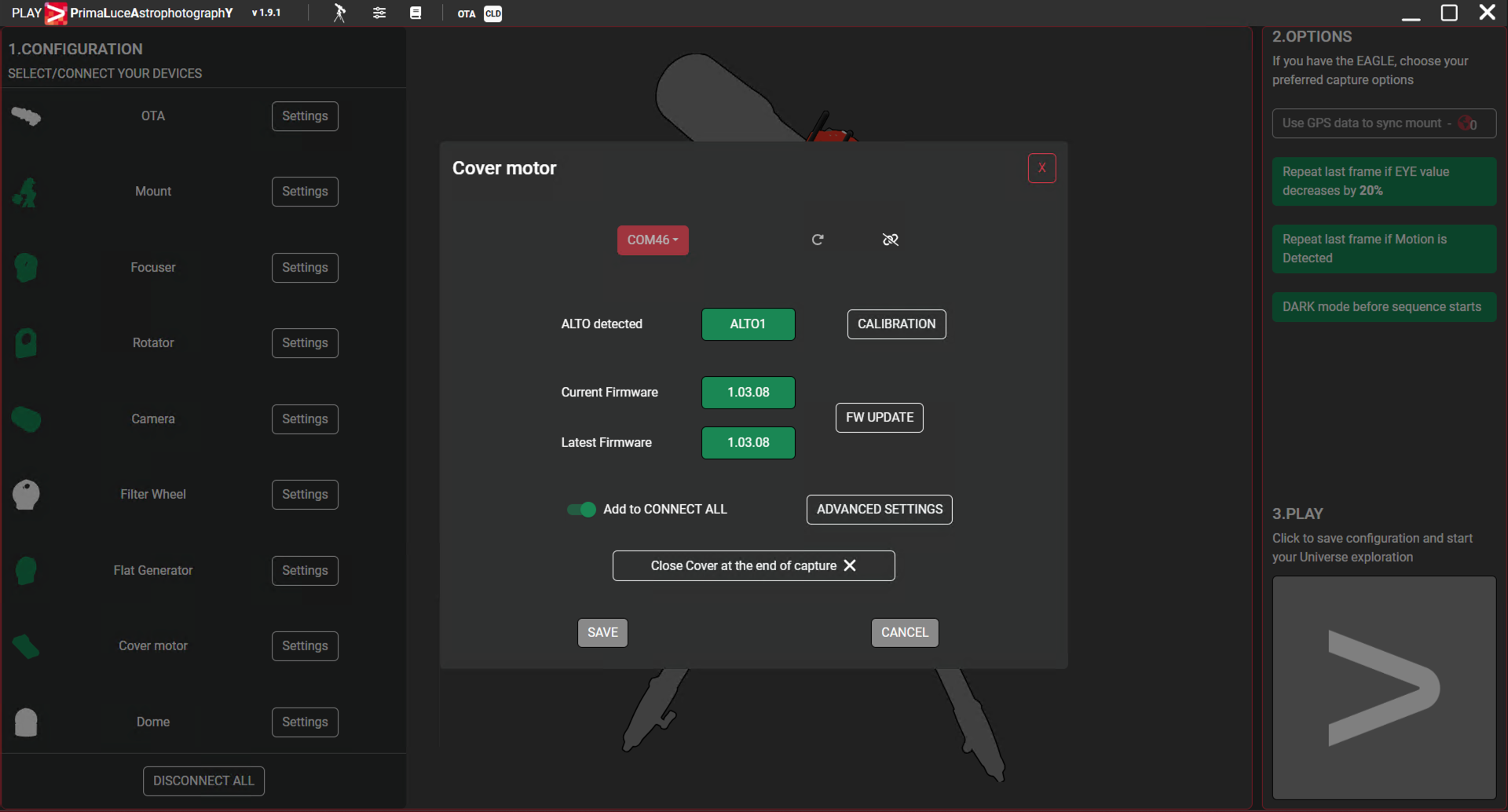Image resolution: width=1508 pixels, height=812 pixels.
Task: Click the telescope mount icon in top toolbar
Action: coord(339,13)
